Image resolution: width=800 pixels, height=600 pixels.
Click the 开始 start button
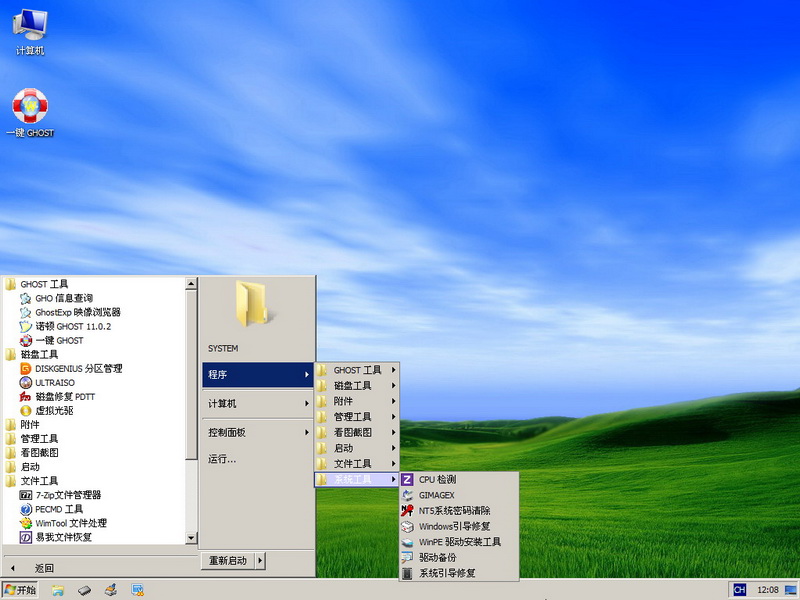(x=21, y=590)
